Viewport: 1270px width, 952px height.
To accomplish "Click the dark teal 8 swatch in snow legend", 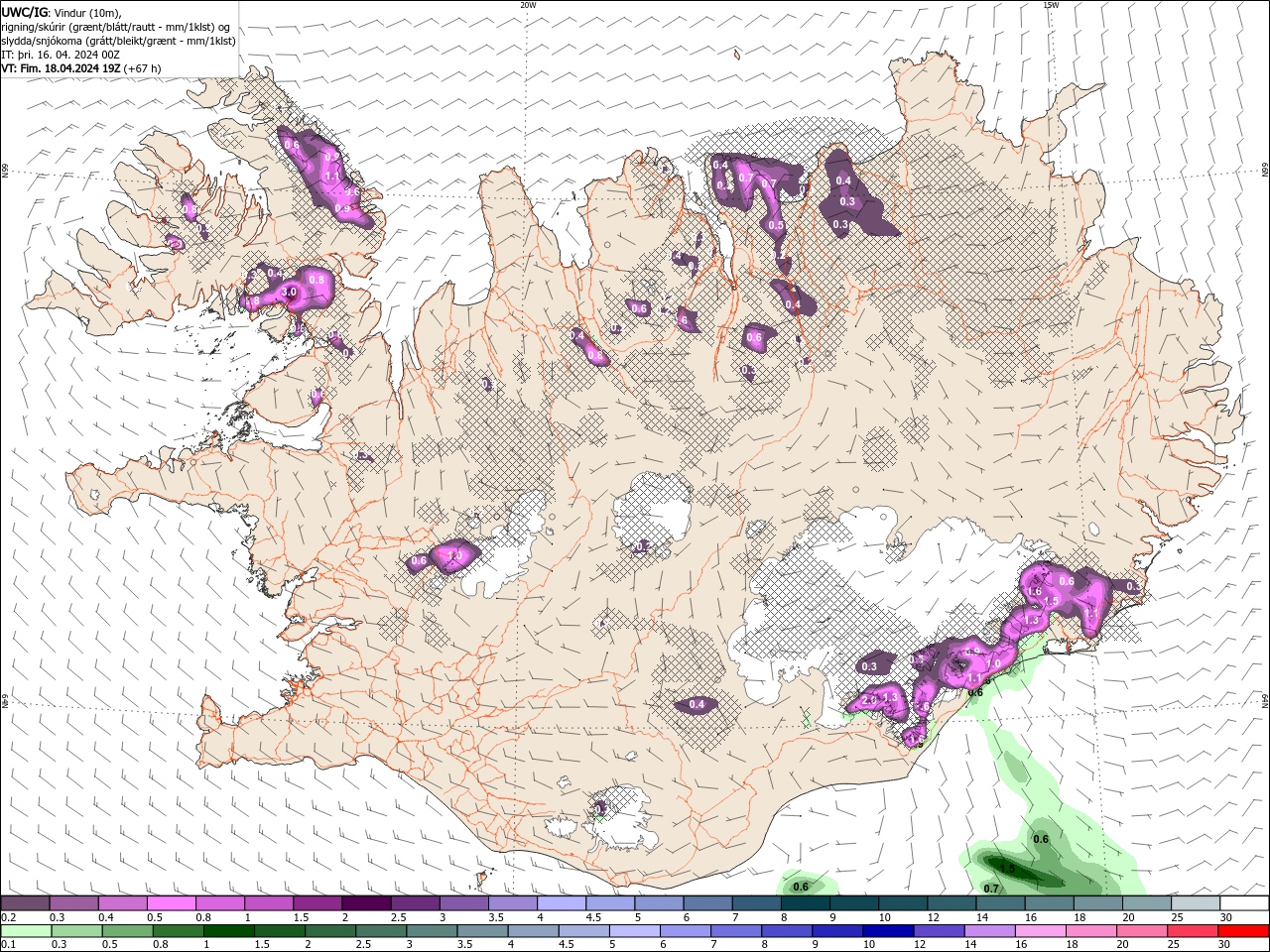I will coord(806,903).
